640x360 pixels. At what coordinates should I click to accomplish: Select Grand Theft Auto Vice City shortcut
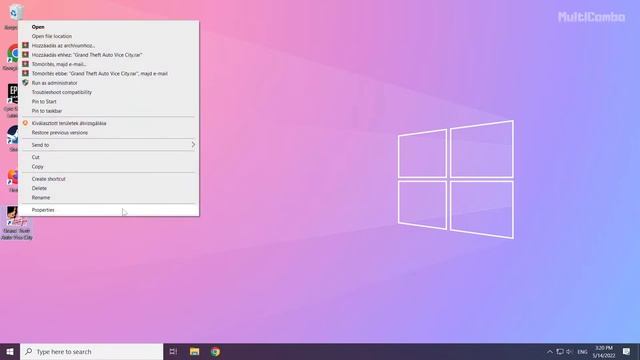click(x=17, y=222)
